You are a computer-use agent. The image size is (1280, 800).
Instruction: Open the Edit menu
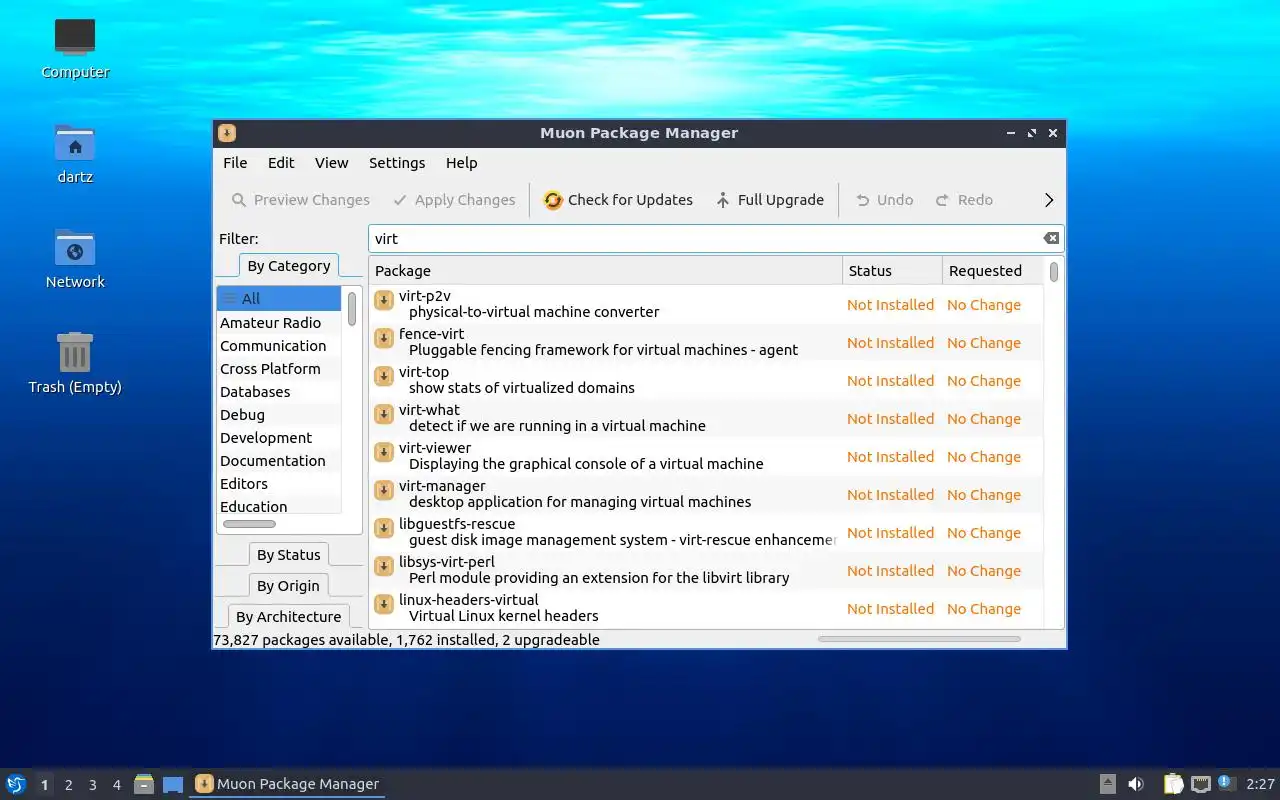click(281, 163)
